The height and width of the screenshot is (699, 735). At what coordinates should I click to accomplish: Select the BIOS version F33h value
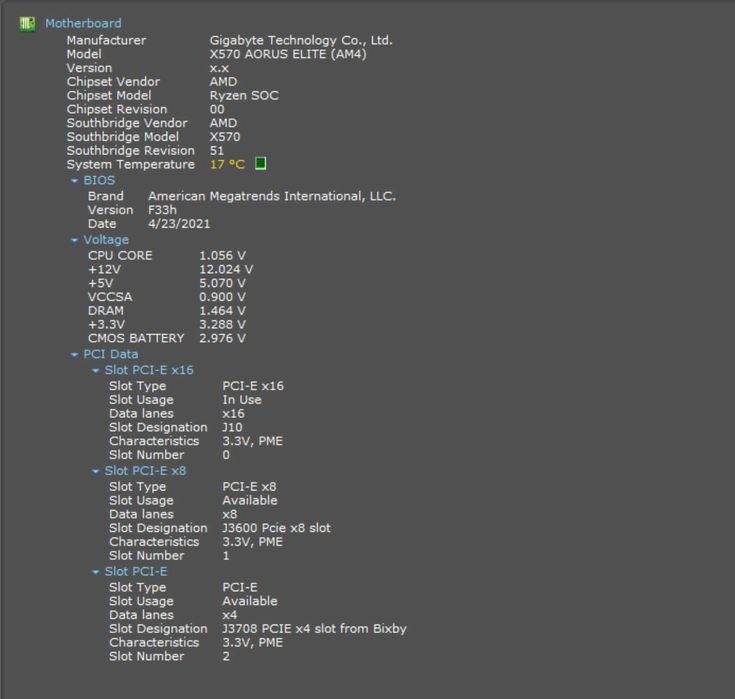click(x=162, y=210)
